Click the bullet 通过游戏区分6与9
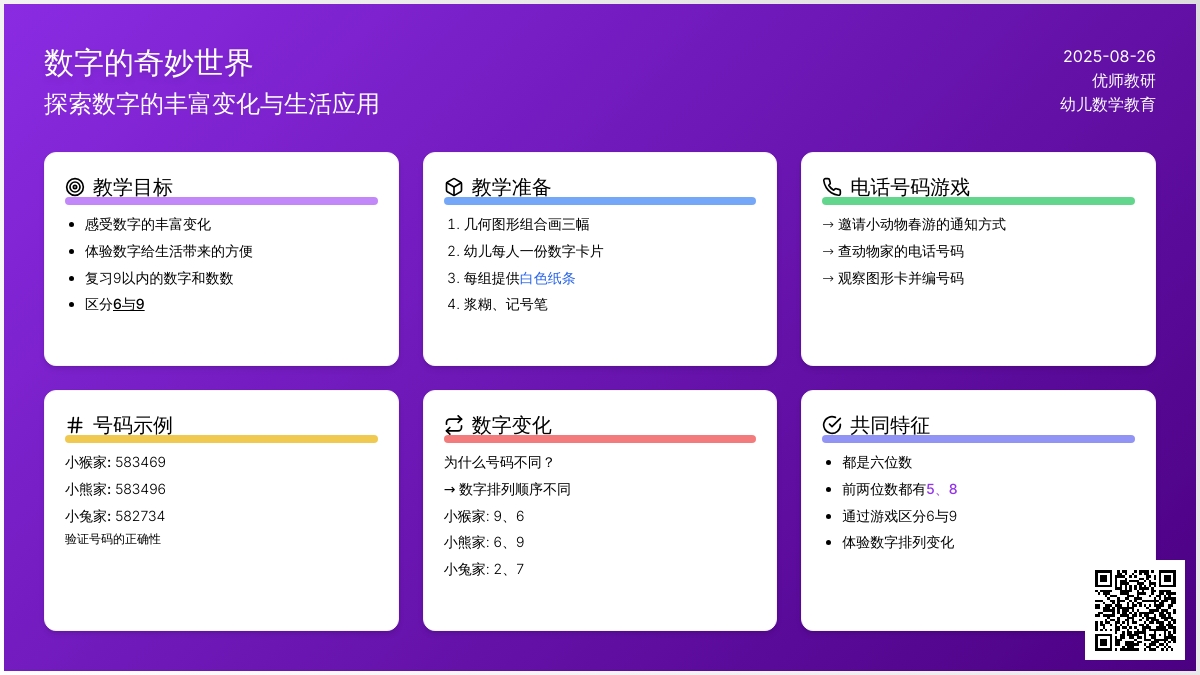Image resolution: width=1200 pixels, height=675 pixels. click(900, 516)
